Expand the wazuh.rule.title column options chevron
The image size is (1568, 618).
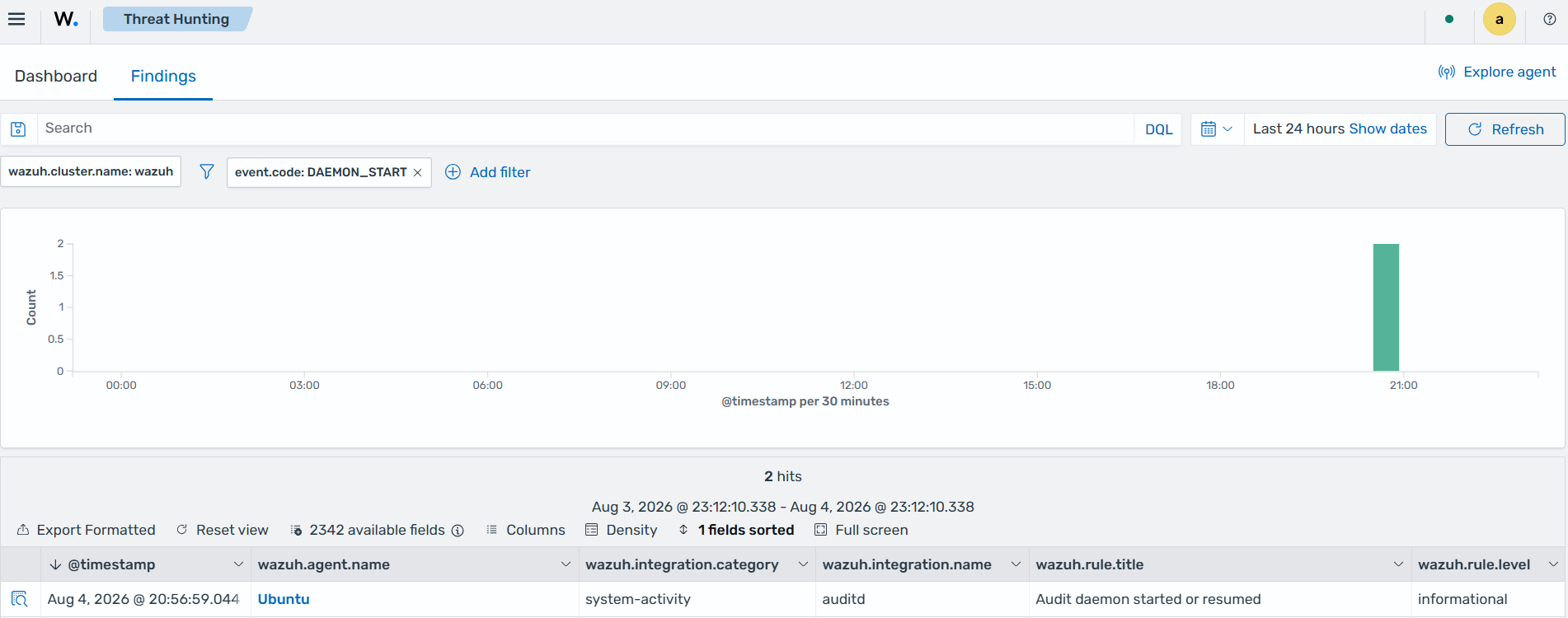pyautogui.click(x=1398, y=564)
